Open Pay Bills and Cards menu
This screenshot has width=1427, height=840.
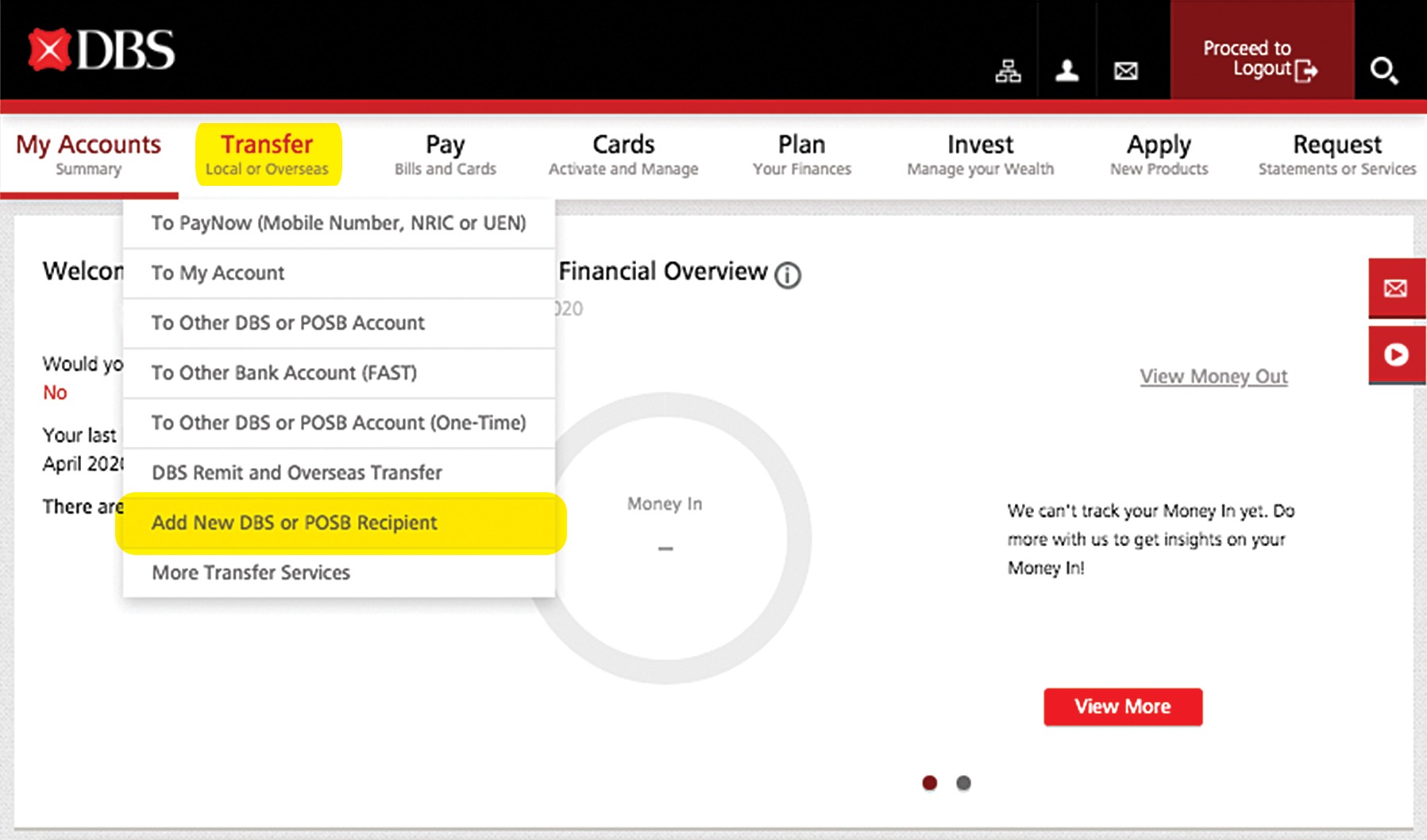(445, 155)
